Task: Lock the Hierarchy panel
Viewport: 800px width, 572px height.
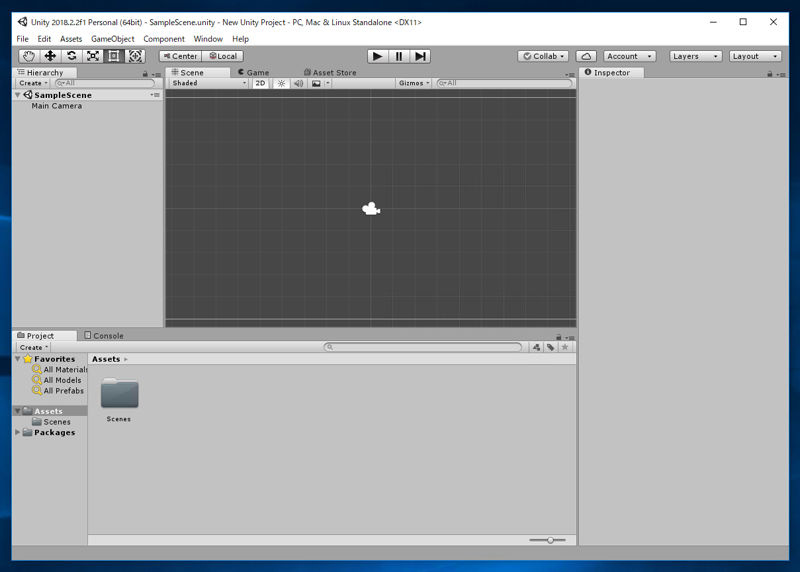Action: 145,74
